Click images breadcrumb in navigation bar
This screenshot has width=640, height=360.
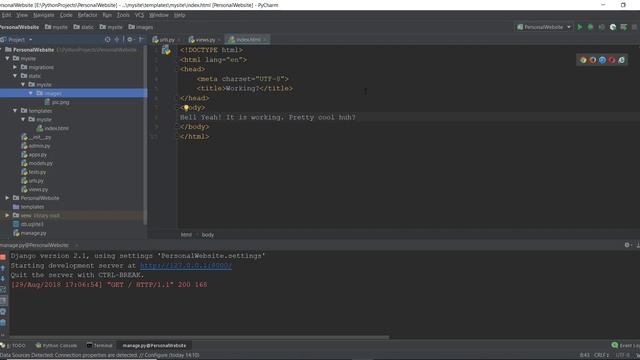[x=140, y=27]
